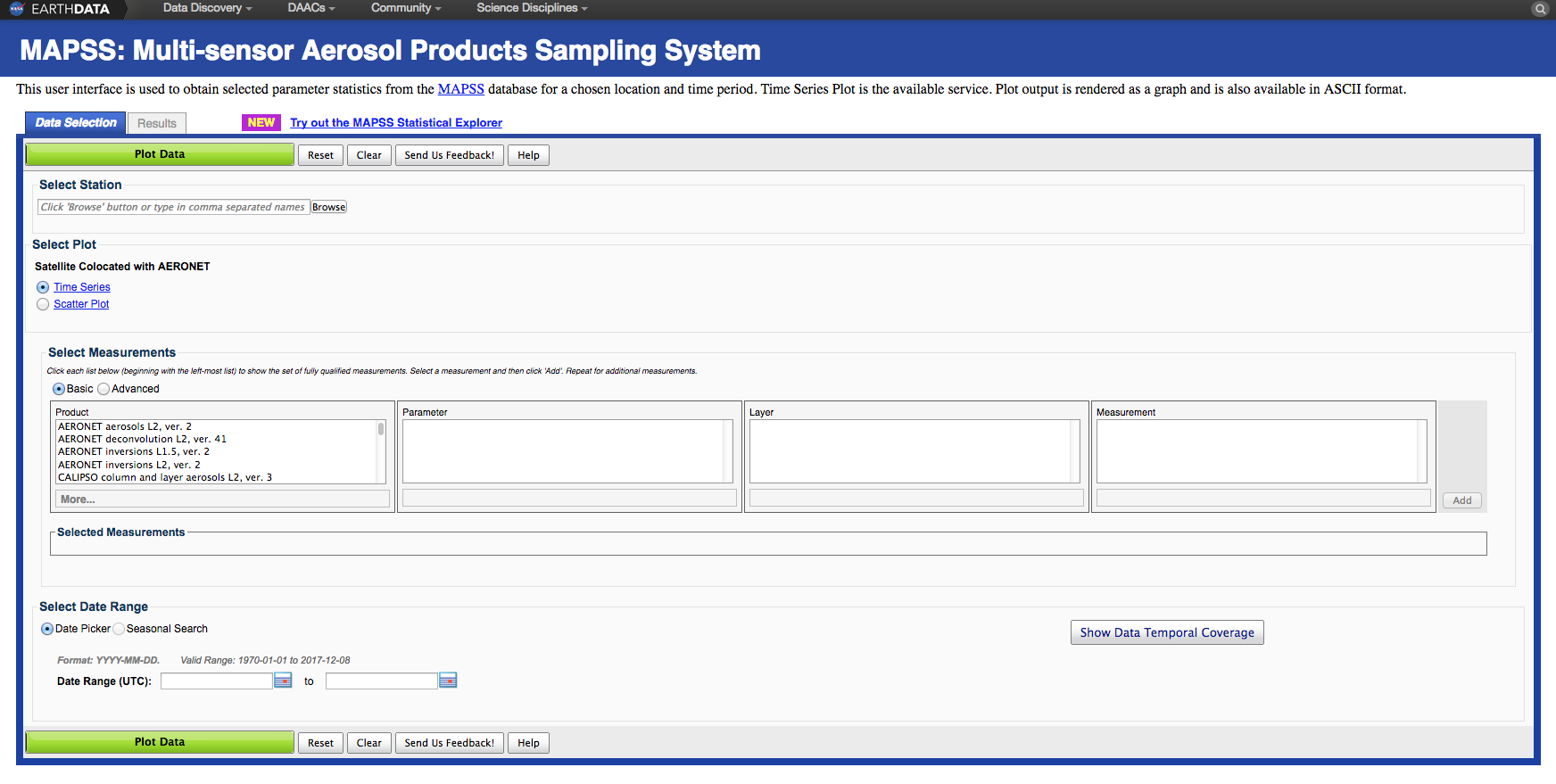Click the NASA logo icon
The width and height of the screenshot is (1556, 784).
pos(16,9)
